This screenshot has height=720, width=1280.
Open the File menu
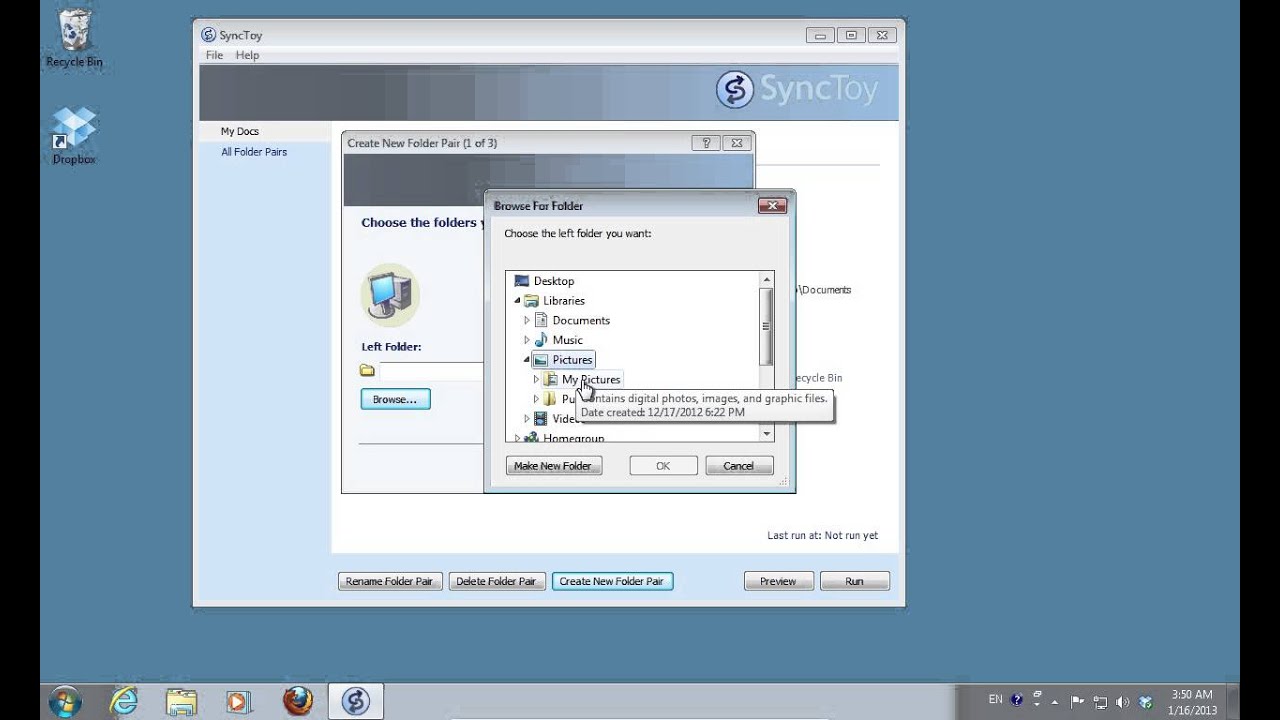tap(214, 55)
